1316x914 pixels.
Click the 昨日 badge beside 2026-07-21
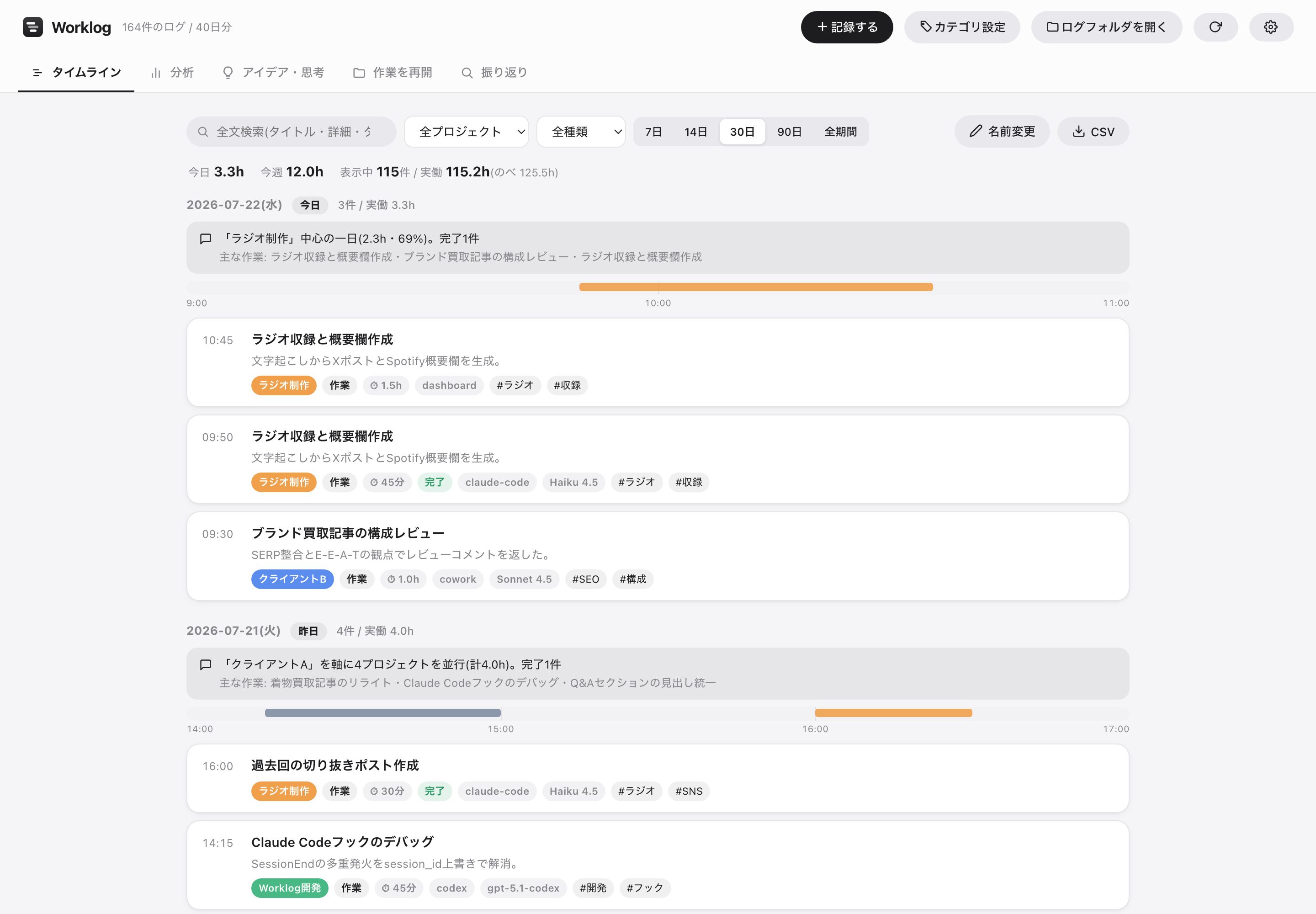[x=308, y=631]
